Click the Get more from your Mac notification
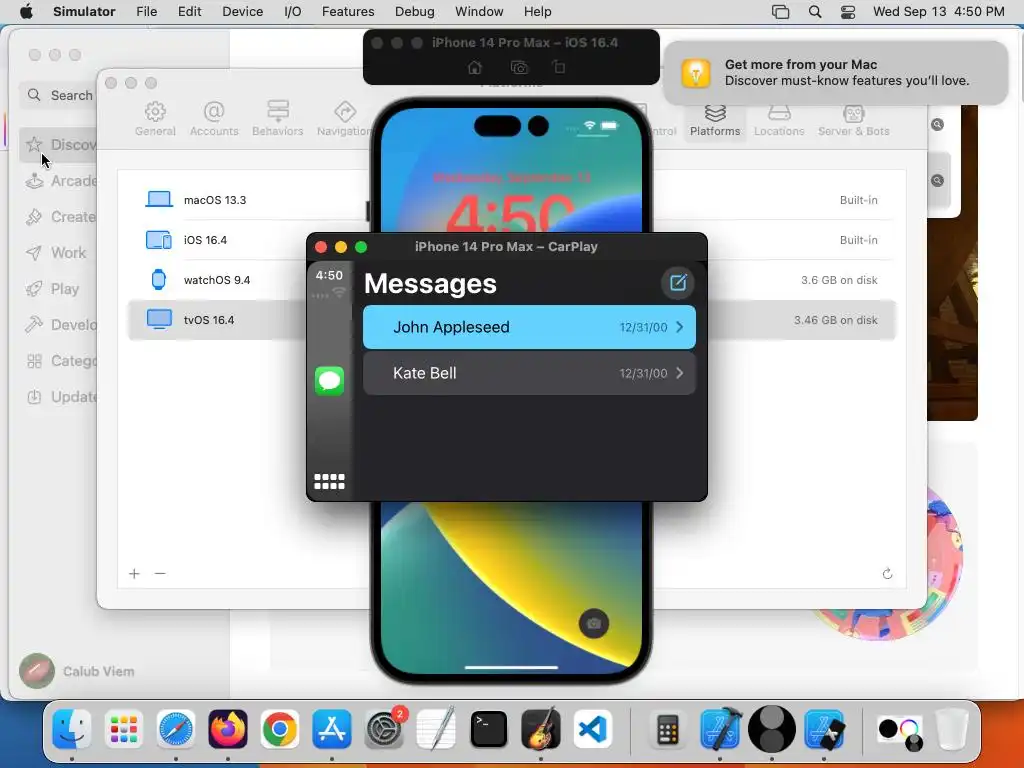This screenshot has width=1024, height=768. pos(835,72)
